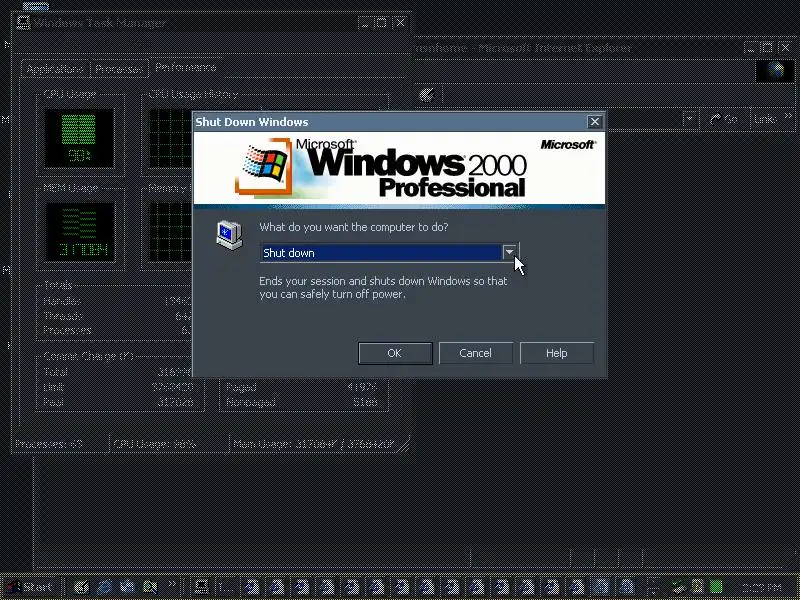The width and height of the screenshot is (800, 600).
Task: Click the computer icon in shutdown dialog
Action: click(229, 235)
